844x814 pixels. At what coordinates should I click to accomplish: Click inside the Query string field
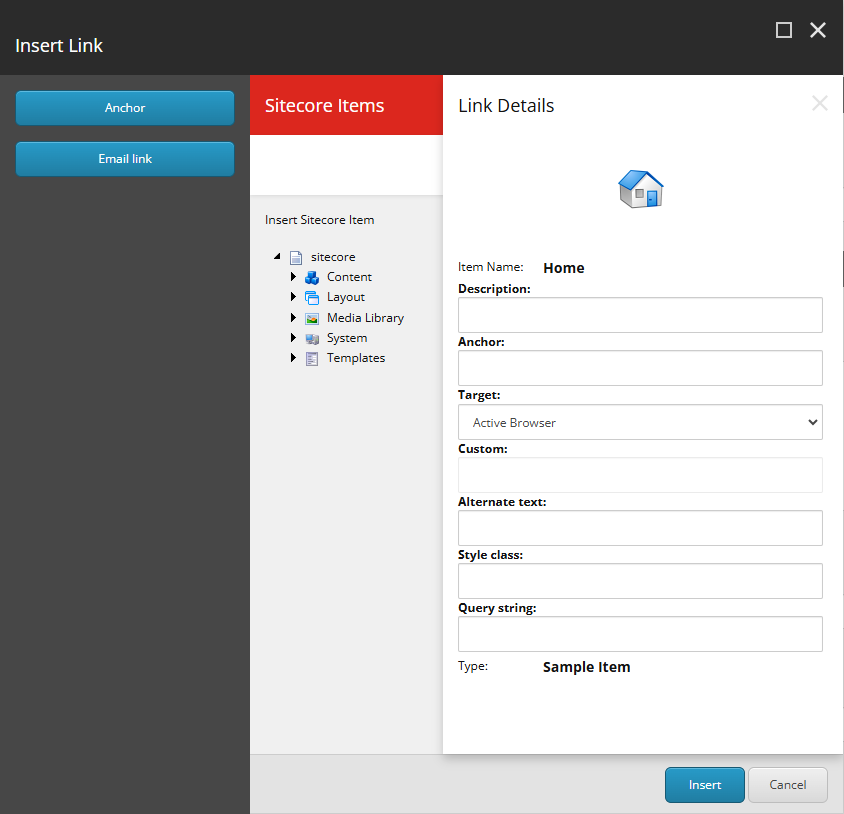tap(640, 634)
